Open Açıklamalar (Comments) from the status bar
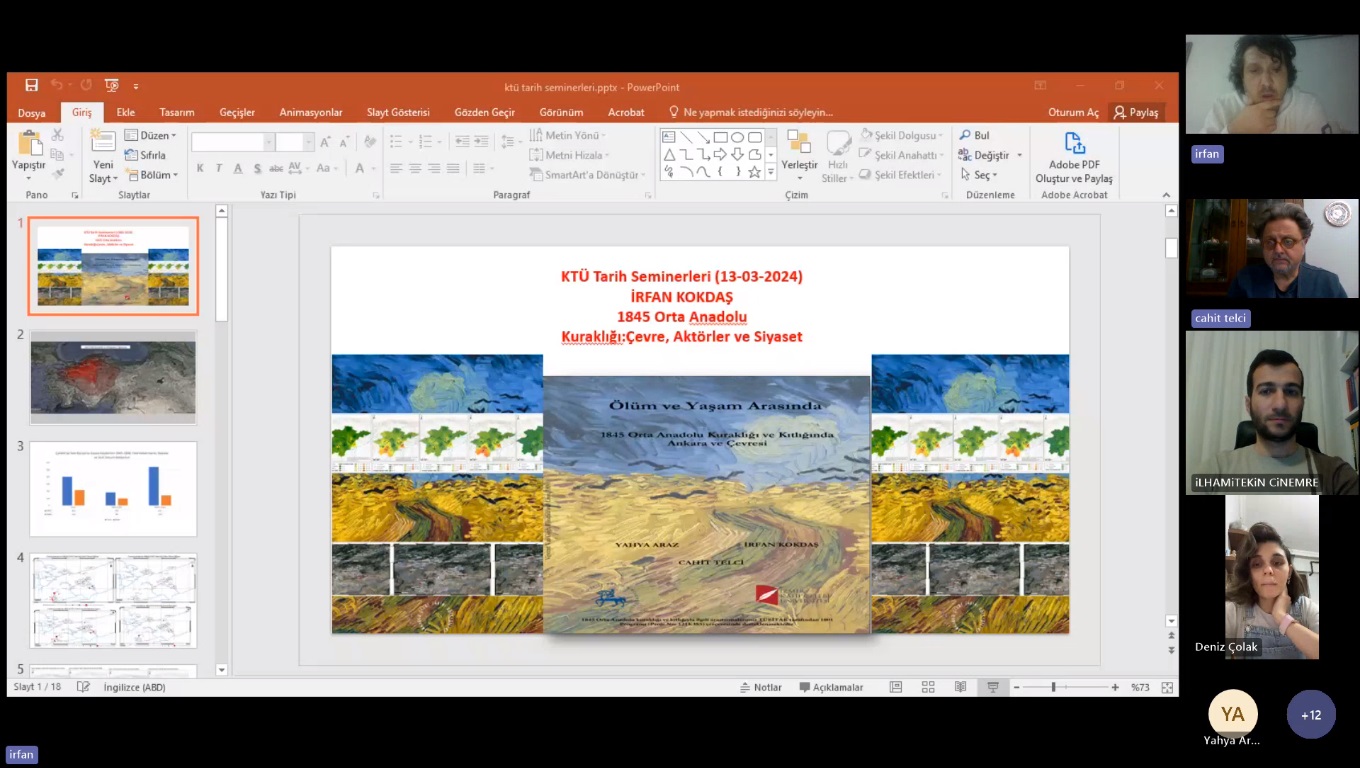1360x768 pixels. tap(831, 687)
